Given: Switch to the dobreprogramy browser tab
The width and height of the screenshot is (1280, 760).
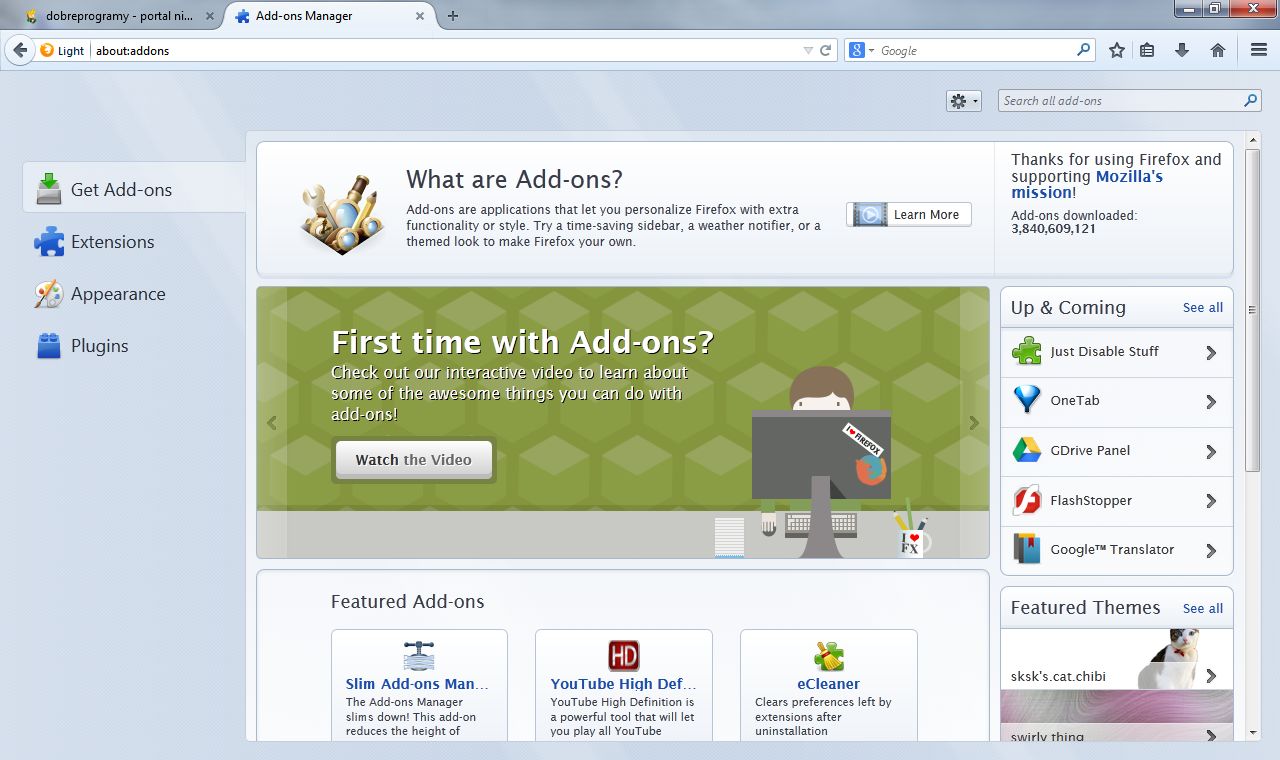Looking at the screenshot, I should pyautogui.click(x=120, y=16).
